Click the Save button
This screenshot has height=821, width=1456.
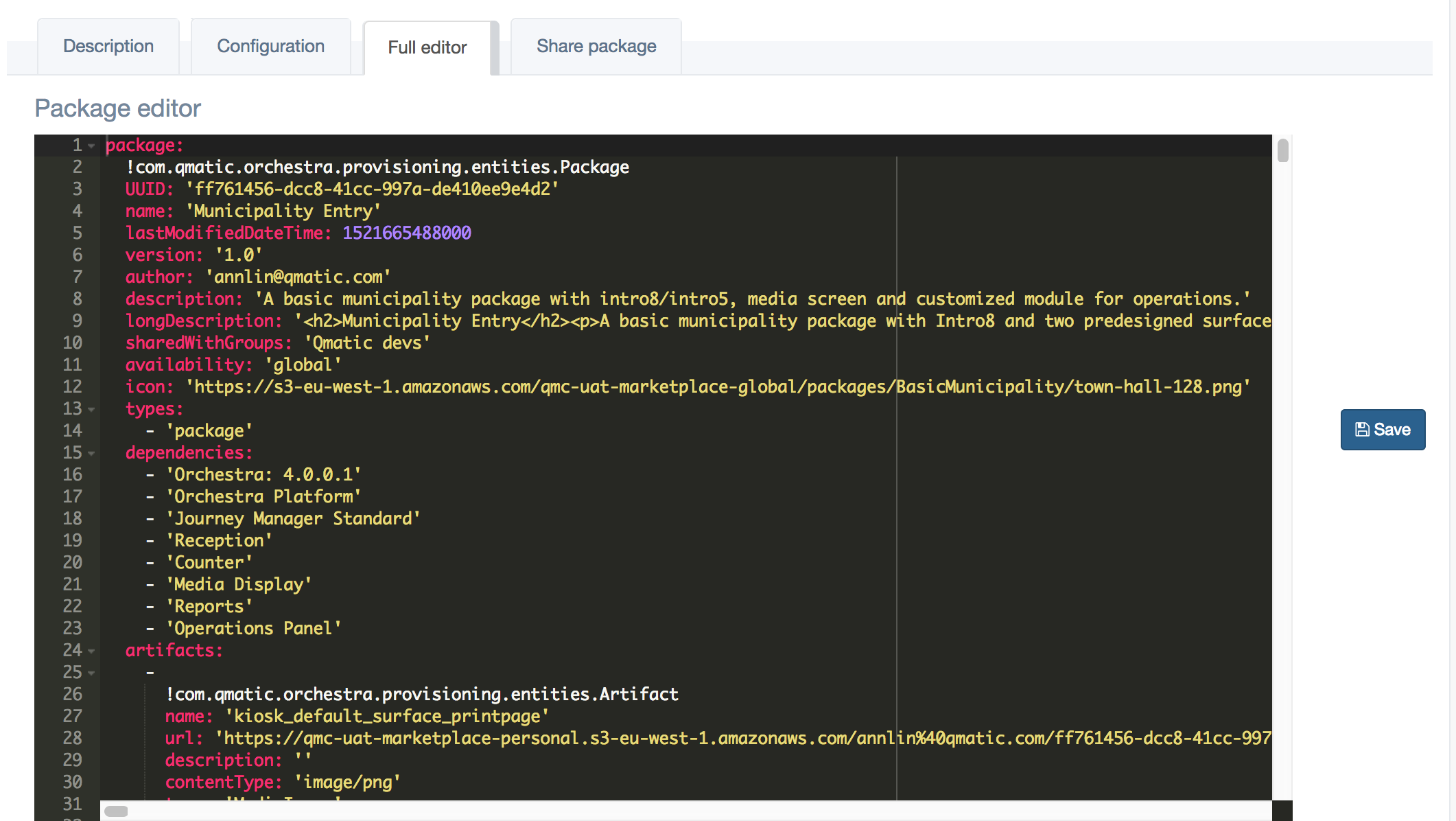[x=1382, y=430]
